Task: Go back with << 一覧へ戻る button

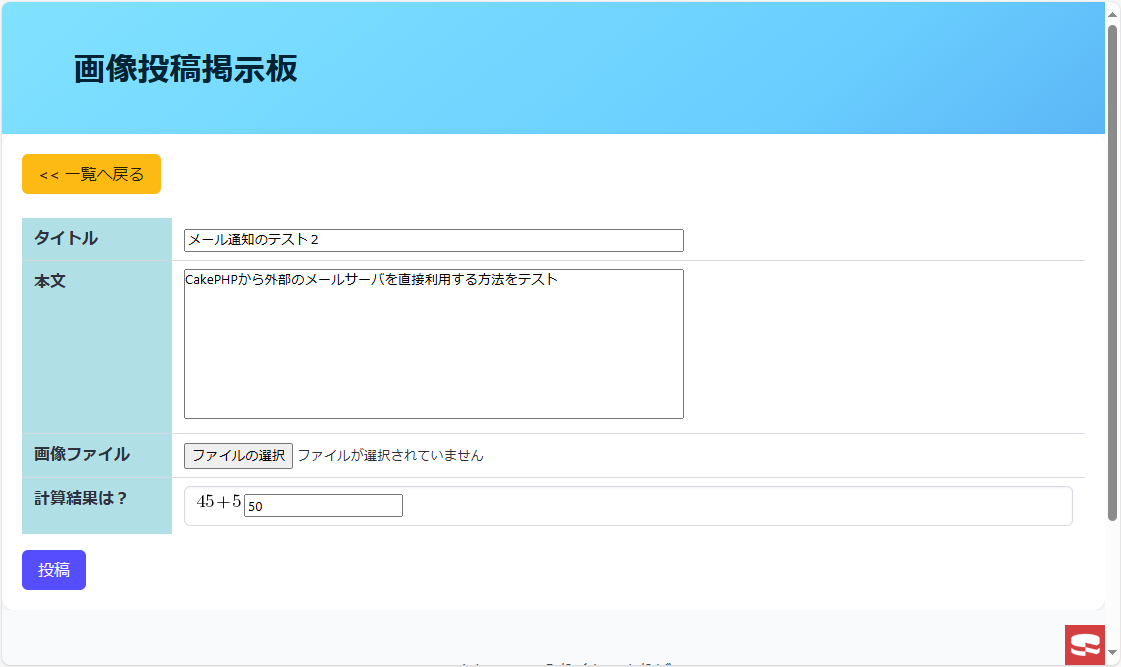Action: [x=91, y=174]
